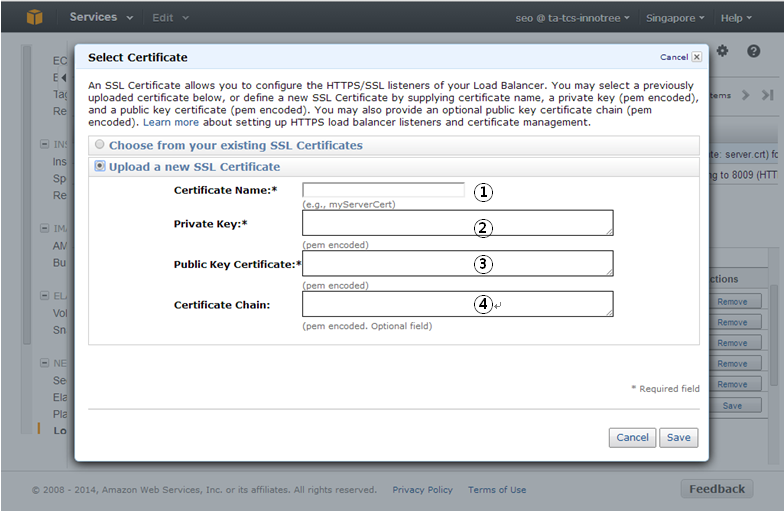Click the Save button in dialog
This screenshot has width=784, height=511.
point(678,438)
